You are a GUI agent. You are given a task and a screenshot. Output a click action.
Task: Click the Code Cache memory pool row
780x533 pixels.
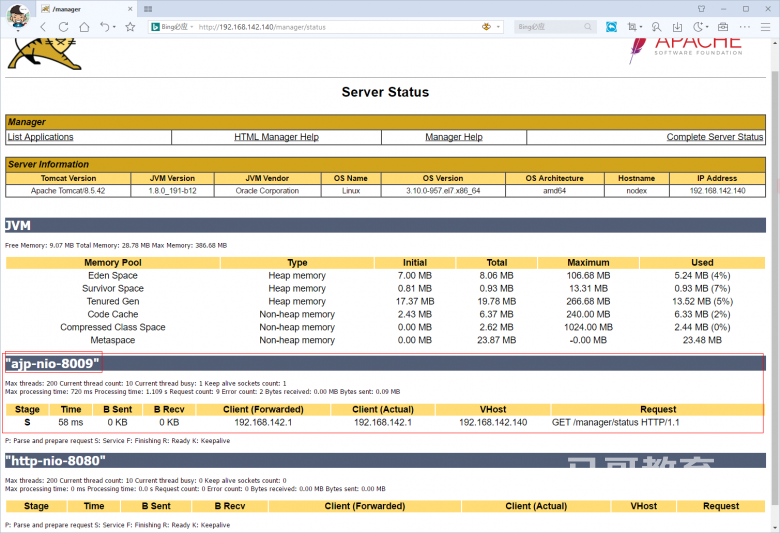(385, 315)
